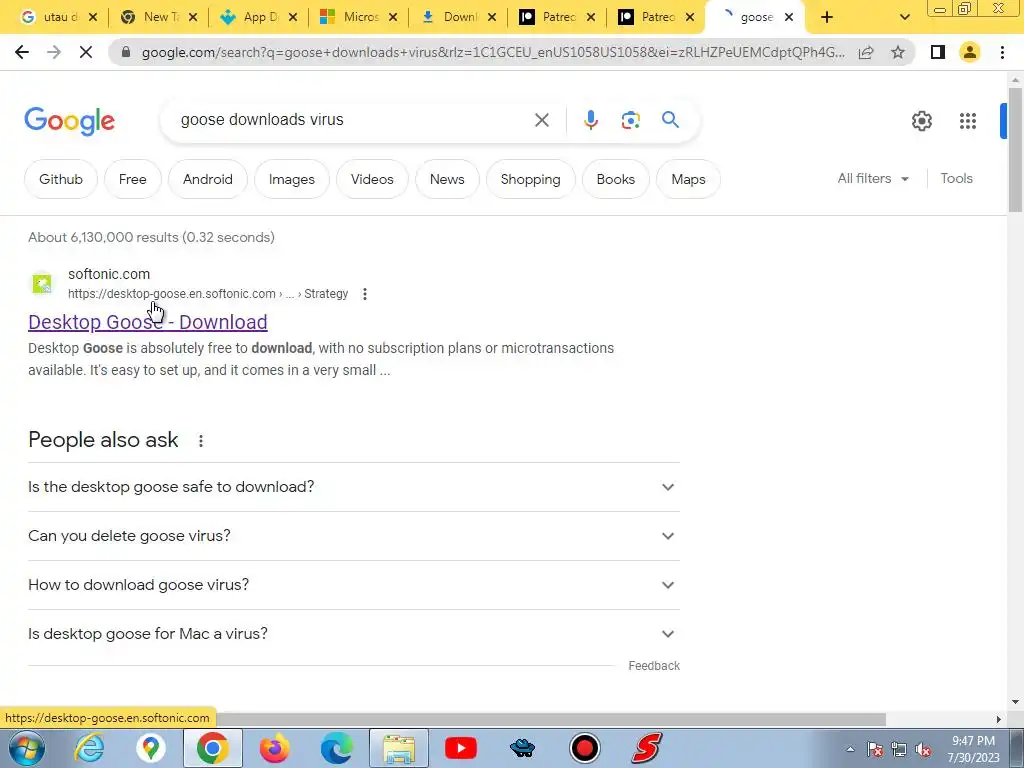Open the Desktop Goose - Download link
The width and height of the screenshot is (1024, 768).
pos(148,322)
